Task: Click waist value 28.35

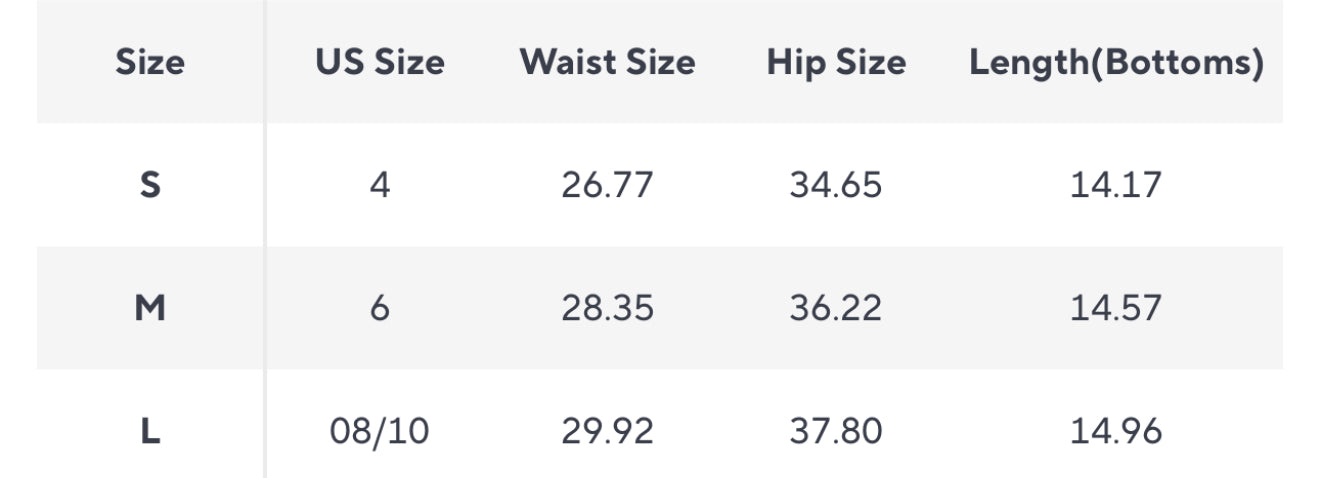Action: pos(607,308)
